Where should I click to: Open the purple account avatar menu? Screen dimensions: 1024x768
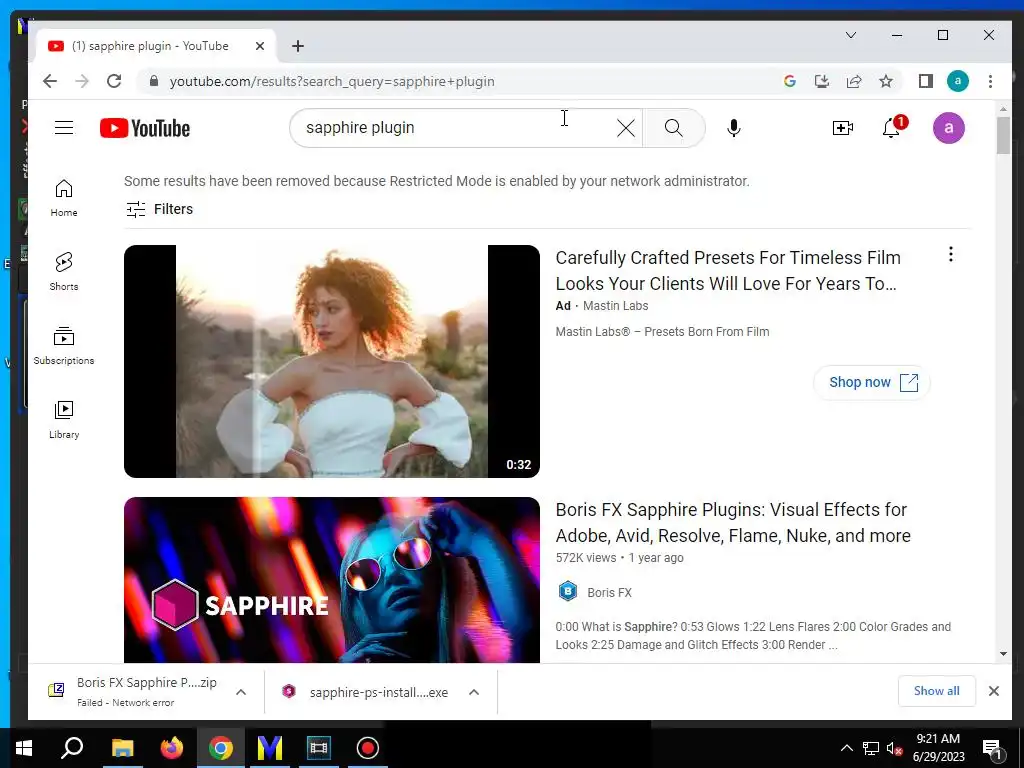pos(948,128)
